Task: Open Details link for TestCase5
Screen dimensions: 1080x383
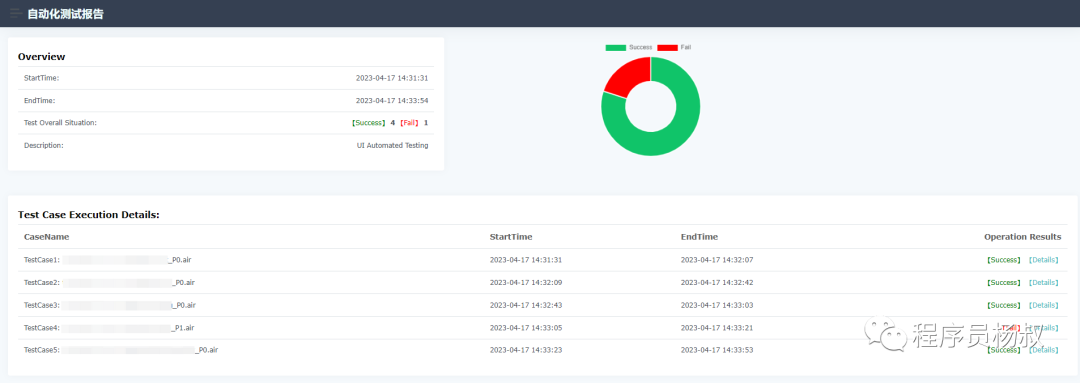Action: [x=1043, y=350]
